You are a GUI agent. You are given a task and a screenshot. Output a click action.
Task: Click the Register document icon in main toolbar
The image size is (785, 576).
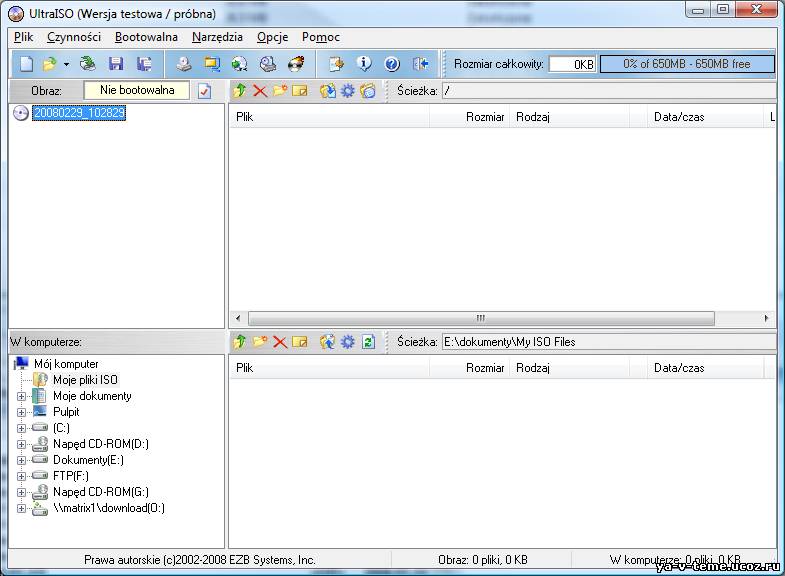click(x=336, y=64)
